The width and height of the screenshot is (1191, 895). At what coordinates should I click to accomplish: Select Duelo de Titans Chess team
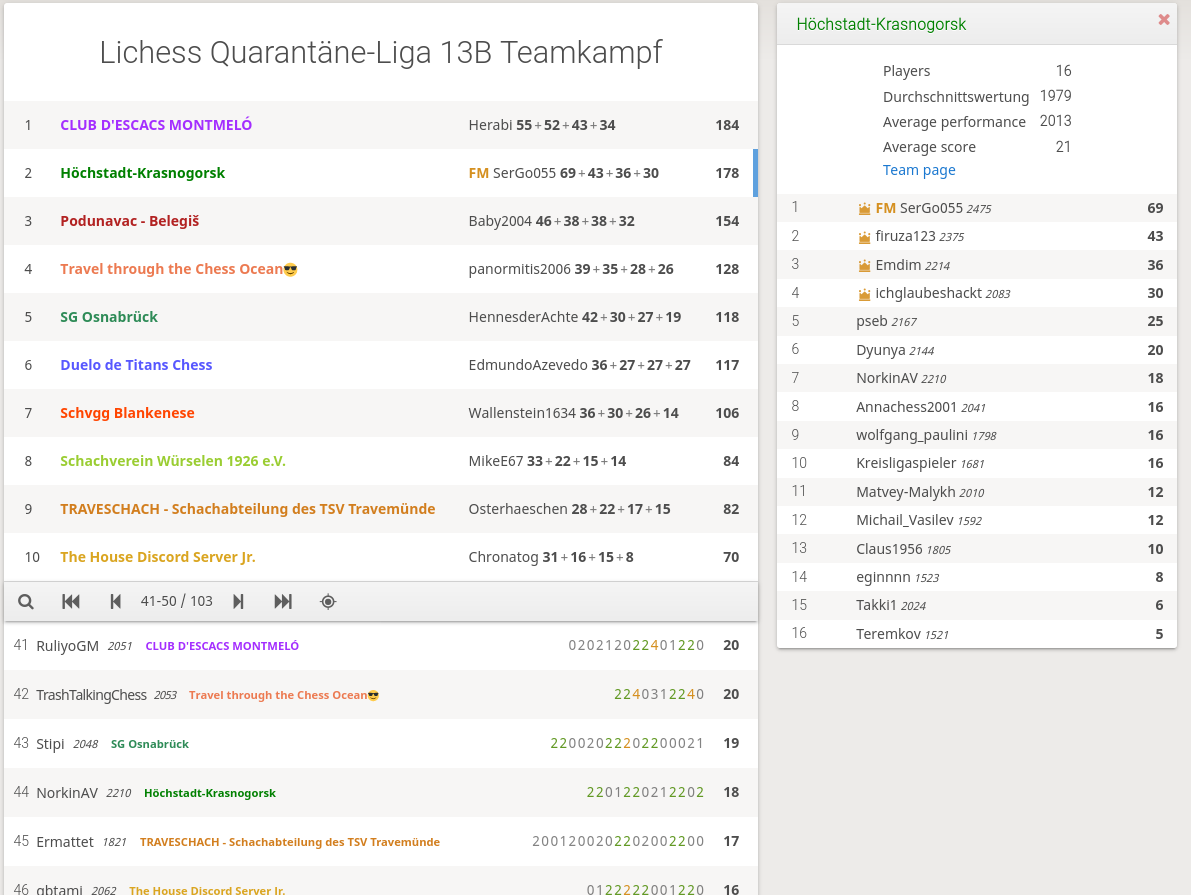[x=136, y=365]
